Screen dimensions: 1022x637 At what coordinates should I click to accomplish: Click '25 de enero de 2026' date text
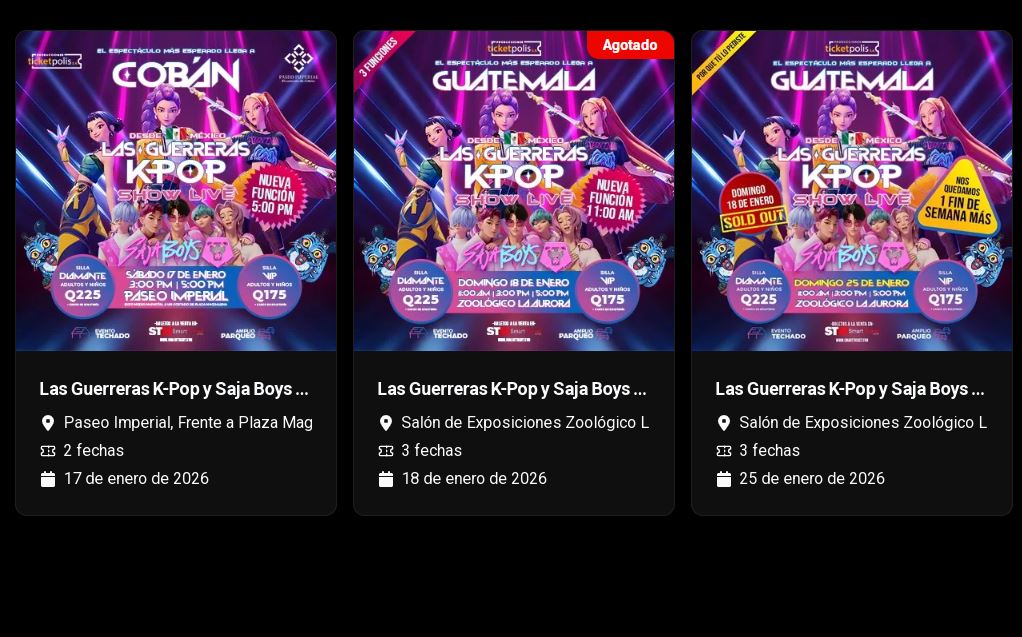click(812, 479)
